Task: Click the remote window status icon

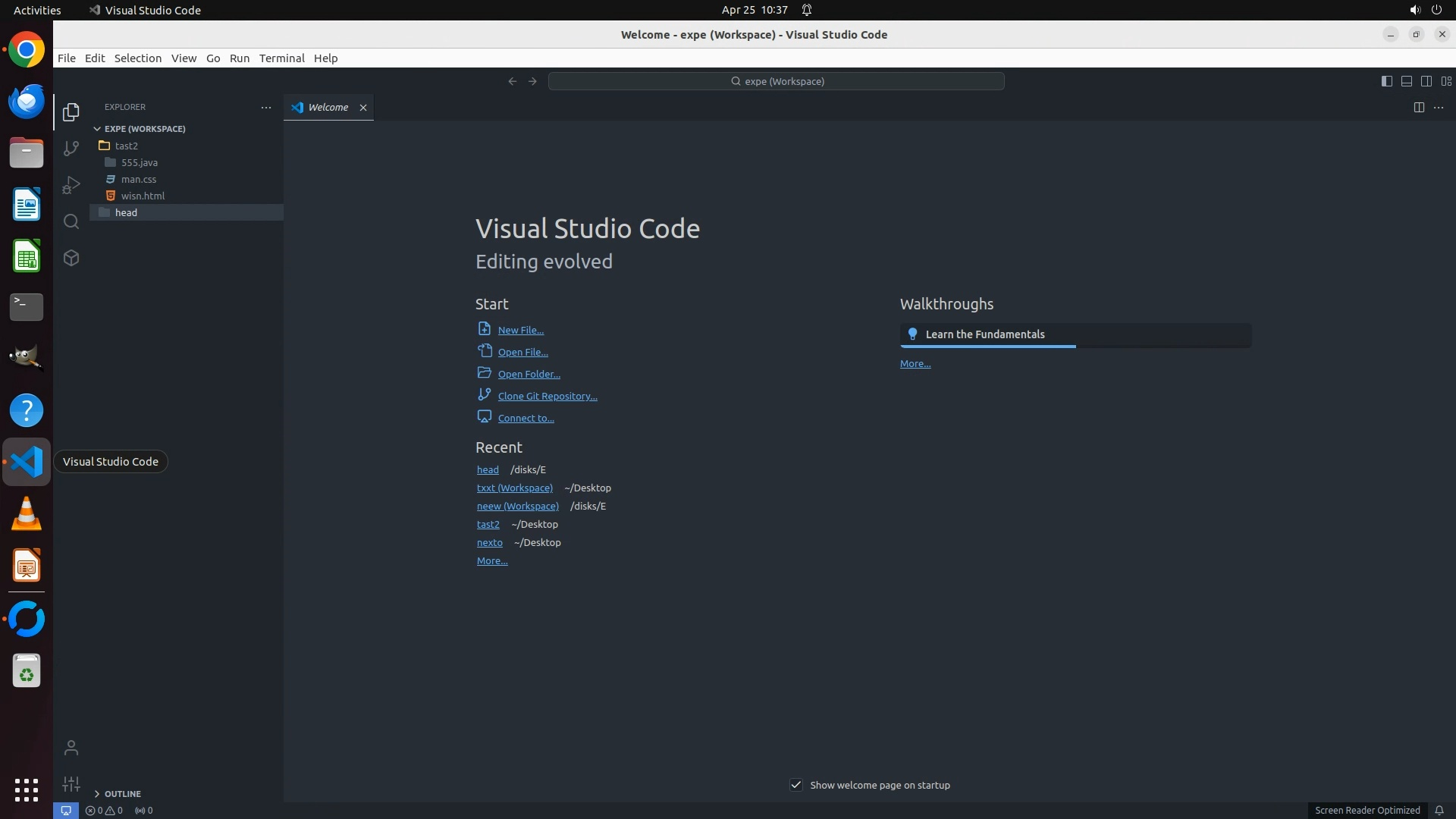Action: (66, 810)
